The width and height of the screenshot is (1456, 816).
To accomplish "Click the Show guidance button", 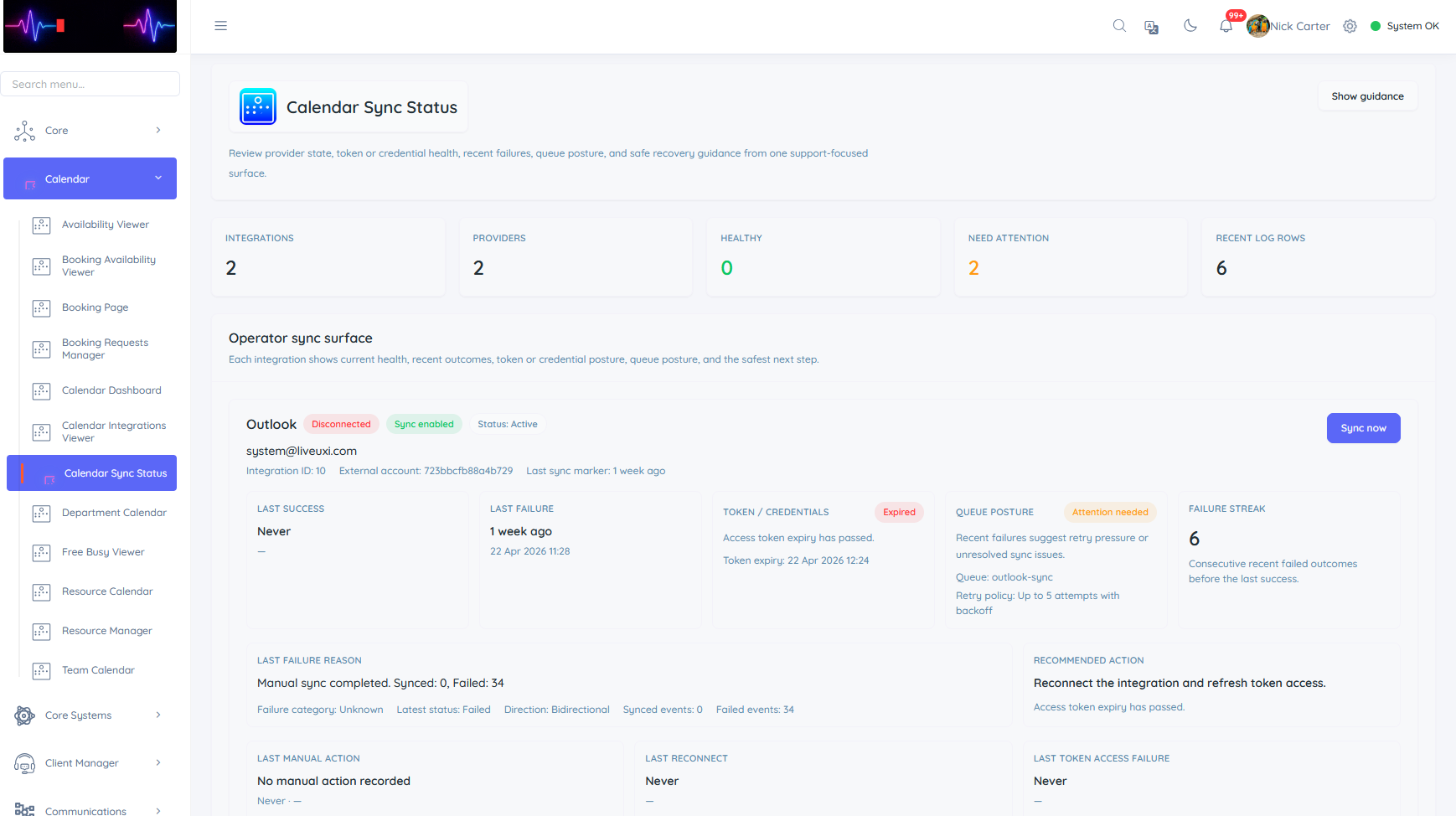I will (x=1367, y=96).
